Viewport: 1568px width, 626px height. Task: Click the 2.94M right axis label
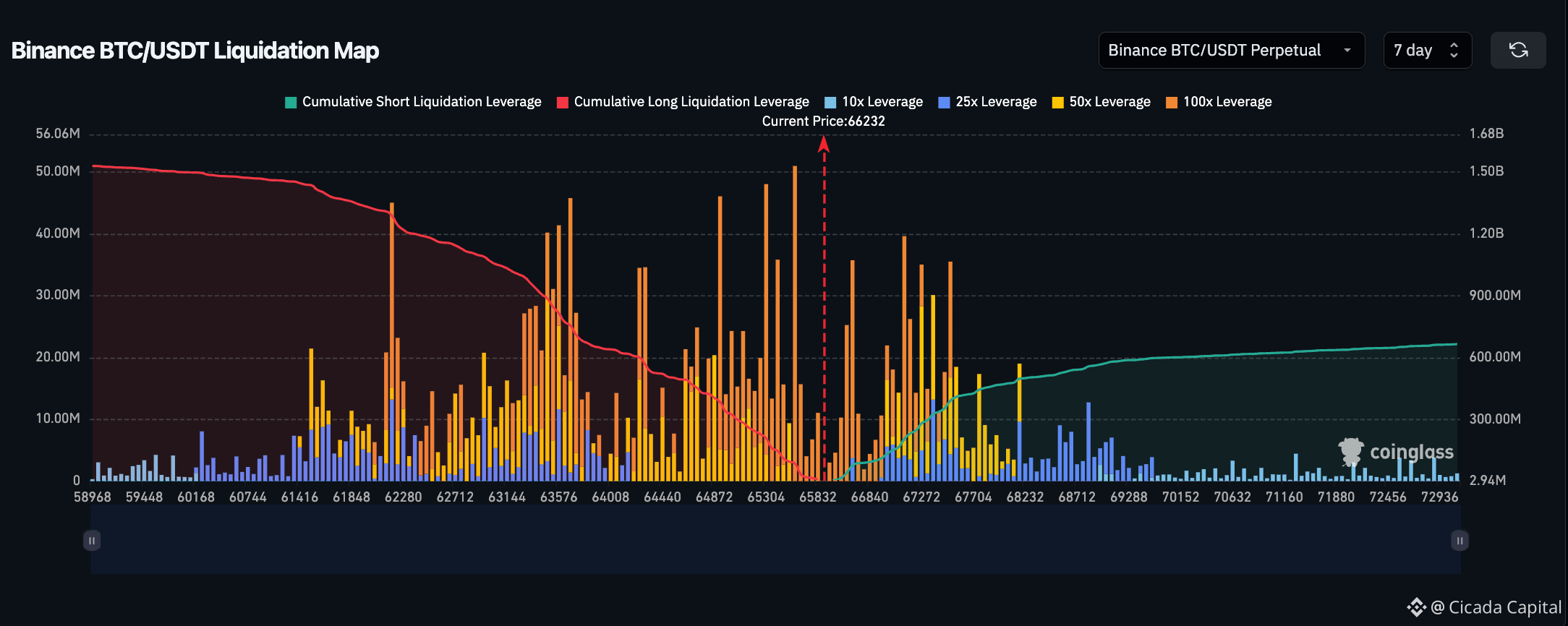point(1488,481)
